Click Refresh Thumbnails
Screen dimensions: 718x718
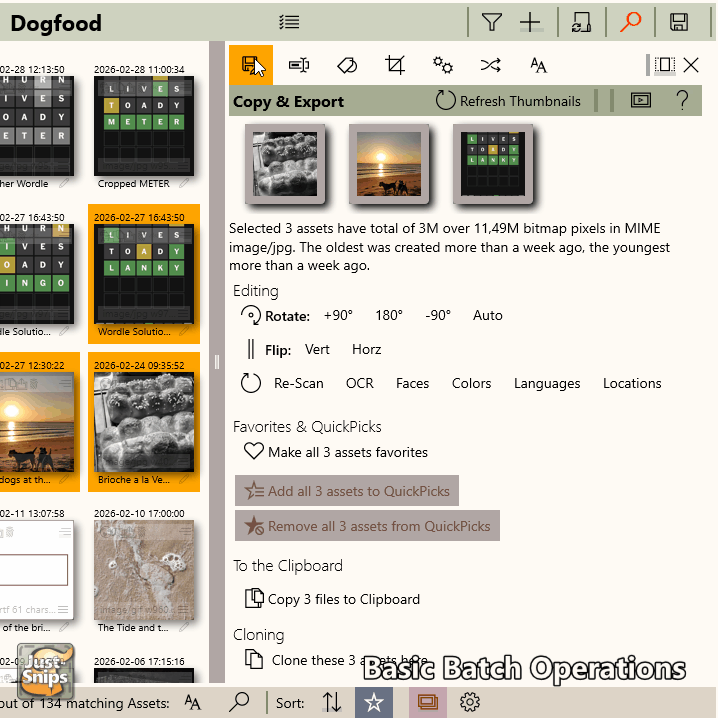[x=508, y=101]
